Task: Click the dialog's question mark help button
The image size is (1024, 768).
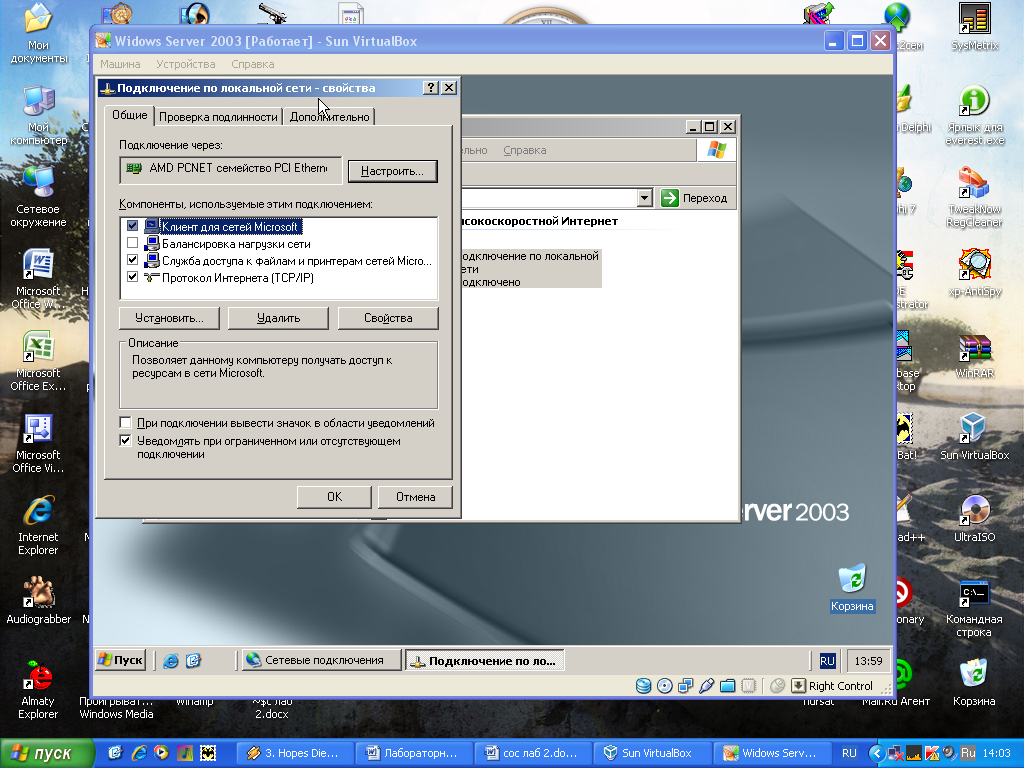Action: coord(430,88)
